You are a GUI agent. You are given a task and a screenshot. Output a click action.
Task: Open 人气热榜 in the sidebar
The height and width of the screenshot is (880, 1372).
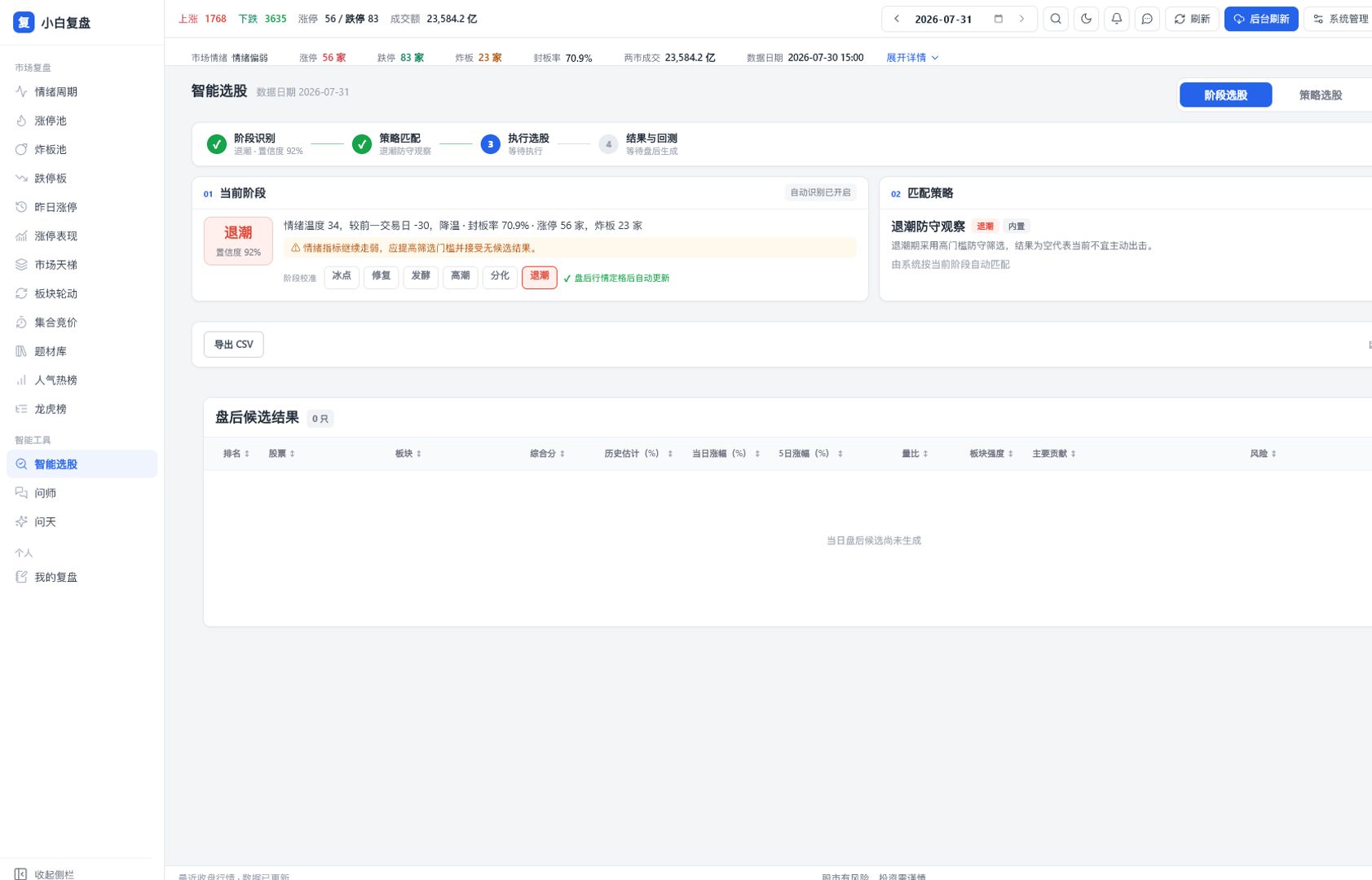coord(82,381)
